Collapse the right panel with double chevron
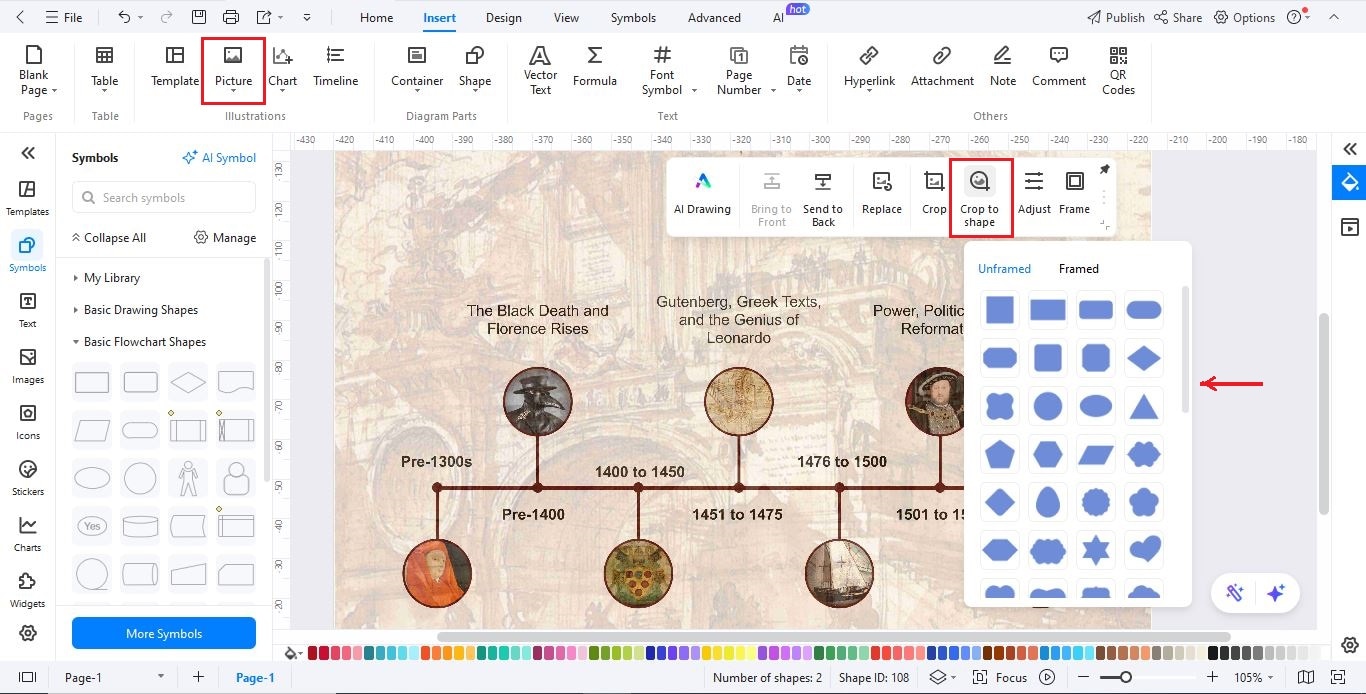1366x694 pixels. 1350,149
